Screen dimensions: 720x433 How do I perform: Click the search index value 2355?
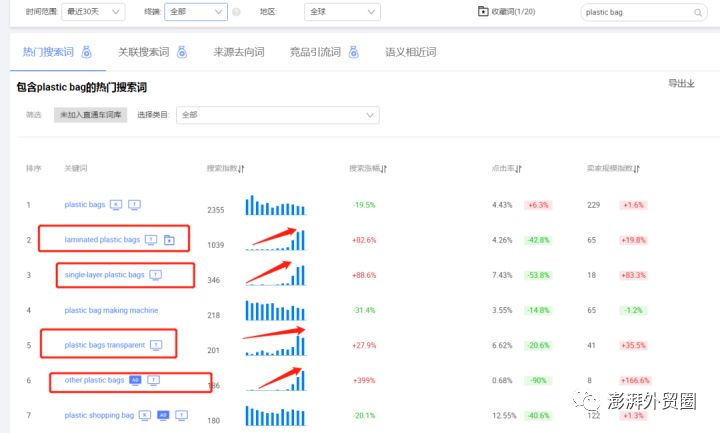[x=216, y=210]
